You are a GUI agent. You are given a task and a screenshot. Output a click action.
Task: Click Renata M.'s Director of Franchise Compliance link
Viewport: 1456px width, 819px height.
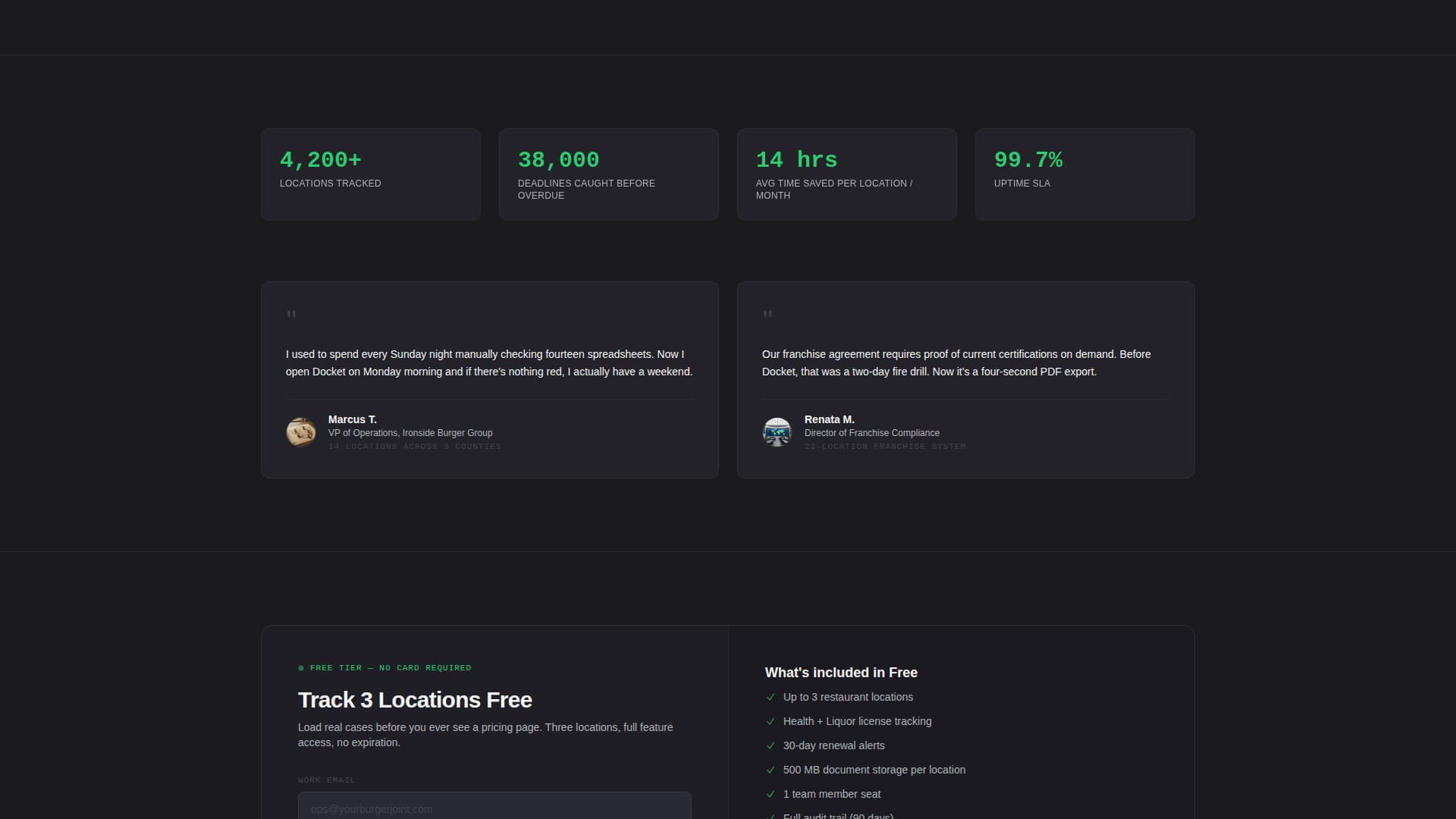click(872, 433)
